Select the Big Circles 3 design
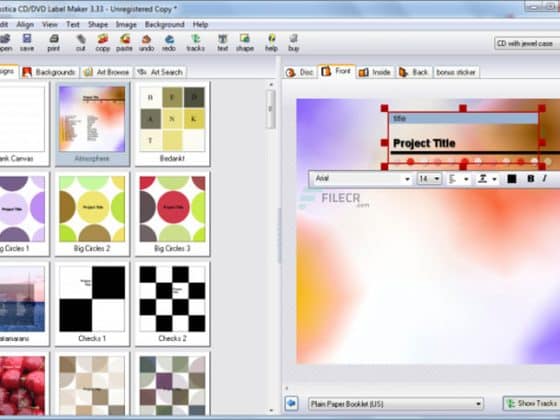The image size is (560, 420). click(172, 214)
